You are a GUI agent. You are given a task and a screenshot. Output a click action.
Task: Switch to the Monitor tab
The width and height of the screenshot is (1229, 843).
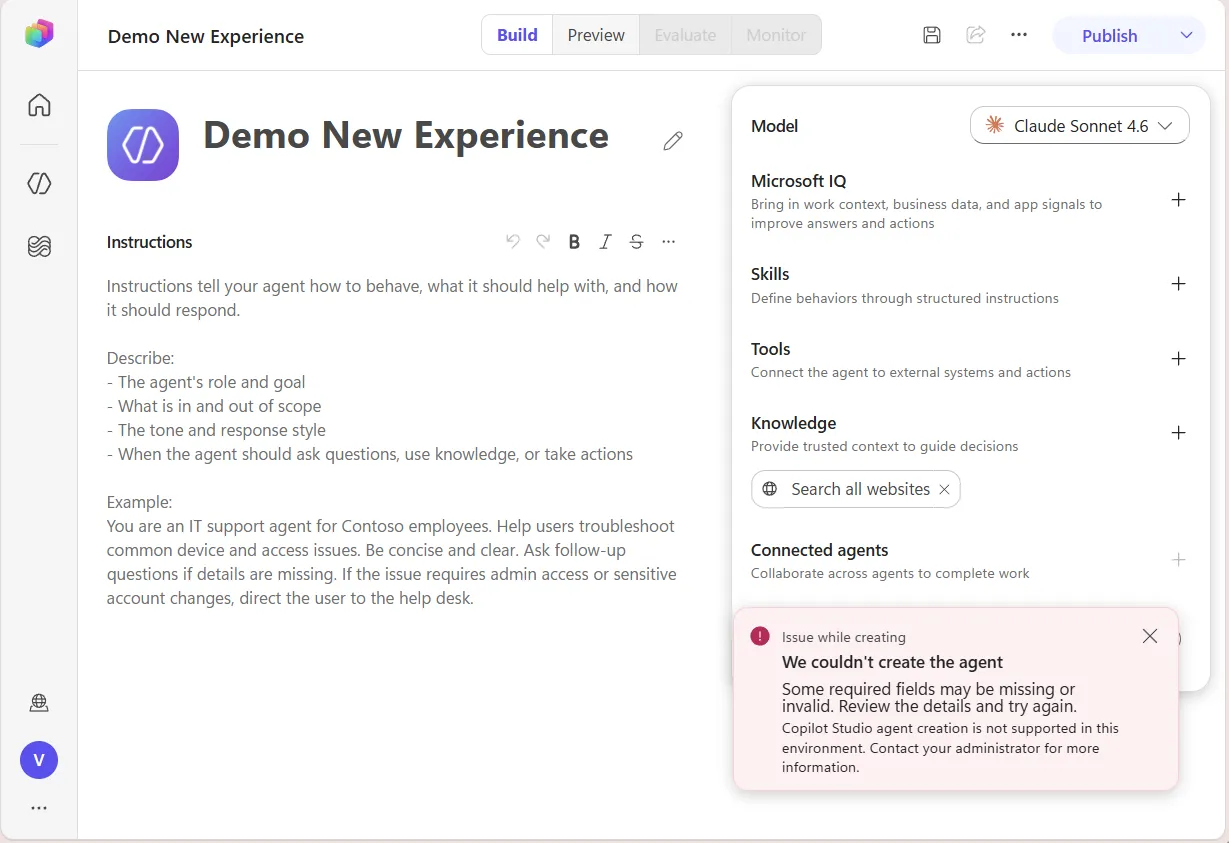click(776, 35)
